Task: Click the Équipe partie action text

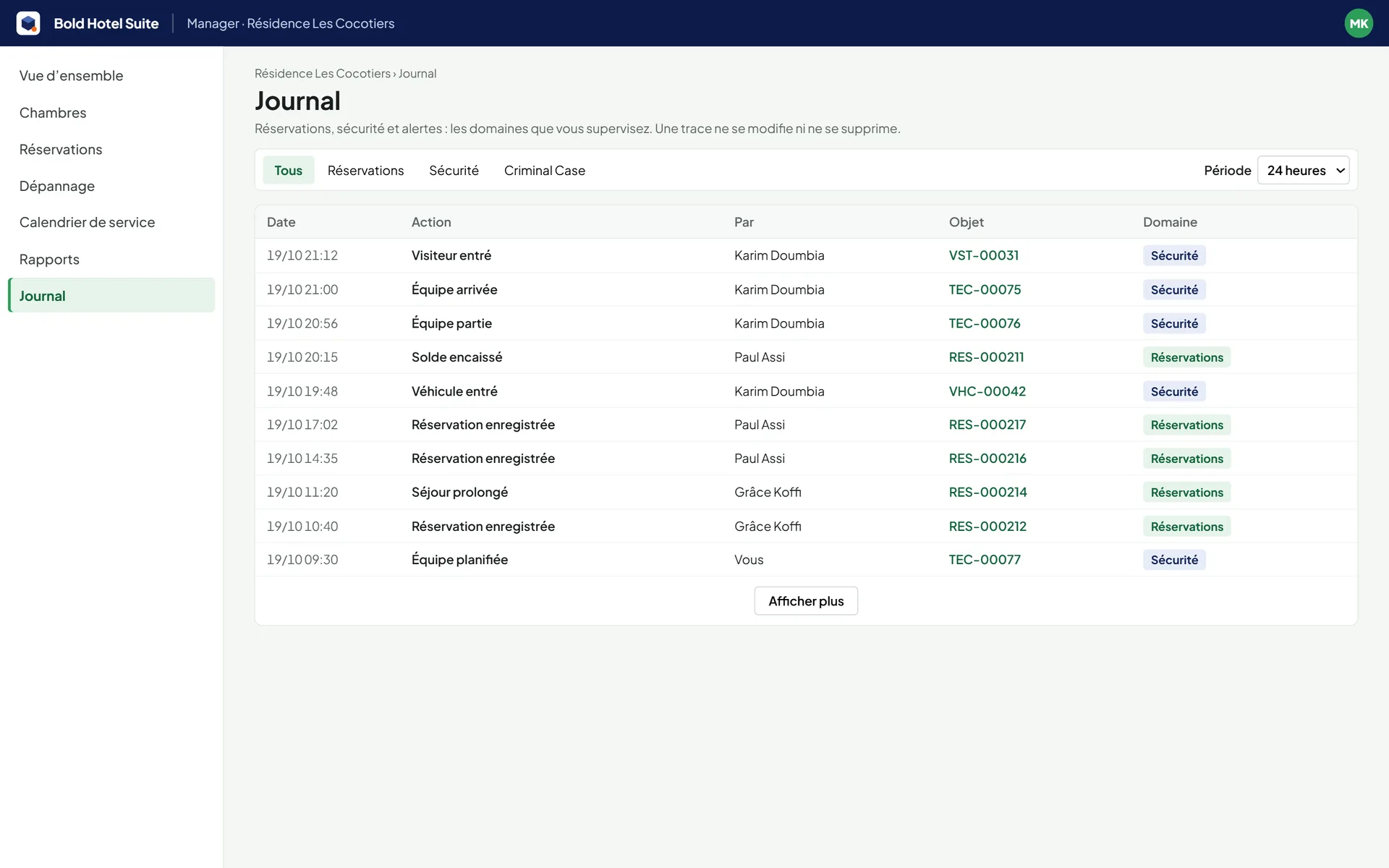Action: click(451, 323)
